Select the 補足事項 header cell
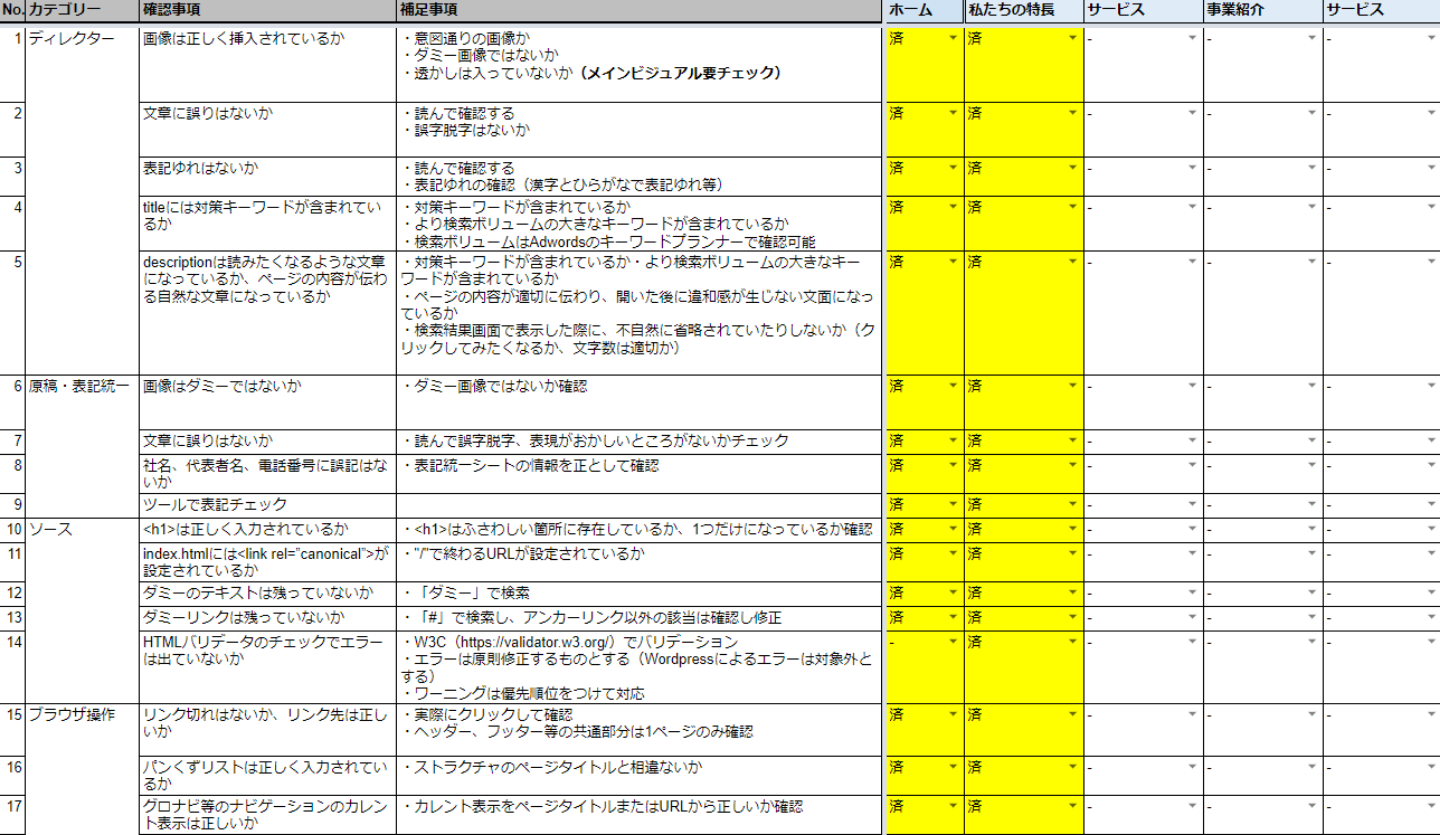Screen dimensions: 1440x835 click(638, 10)
